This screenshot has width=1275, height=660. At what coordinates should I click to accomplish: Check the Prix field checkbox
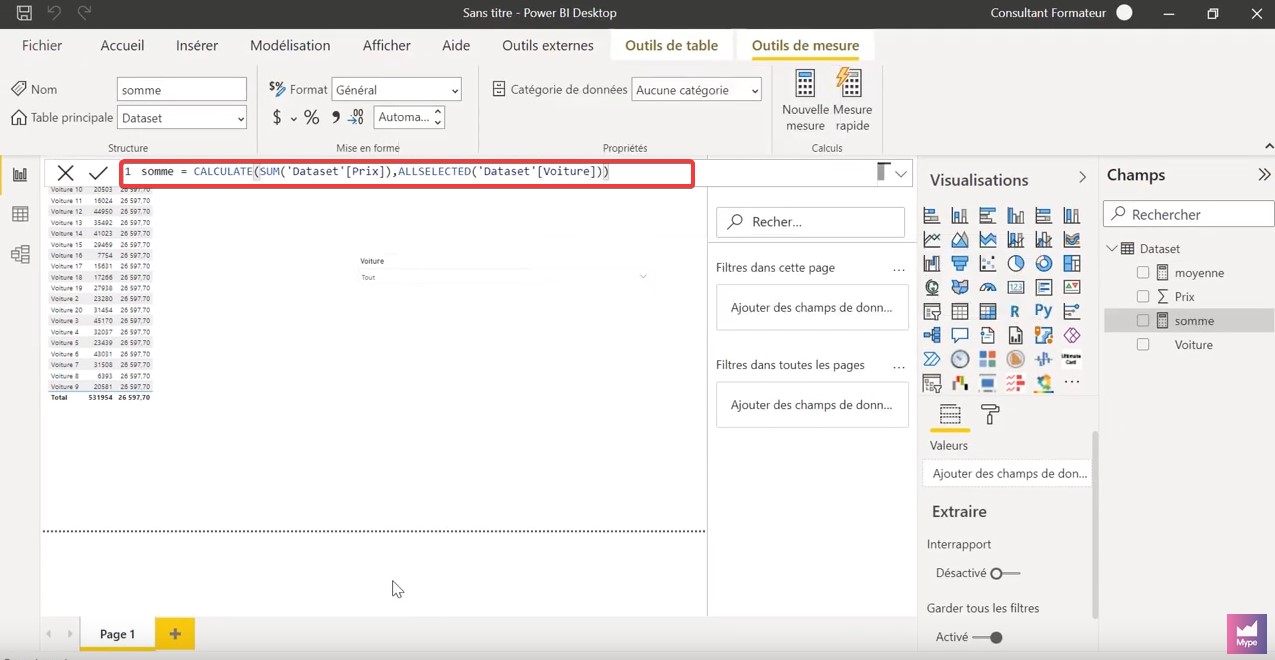(1143, 296)
